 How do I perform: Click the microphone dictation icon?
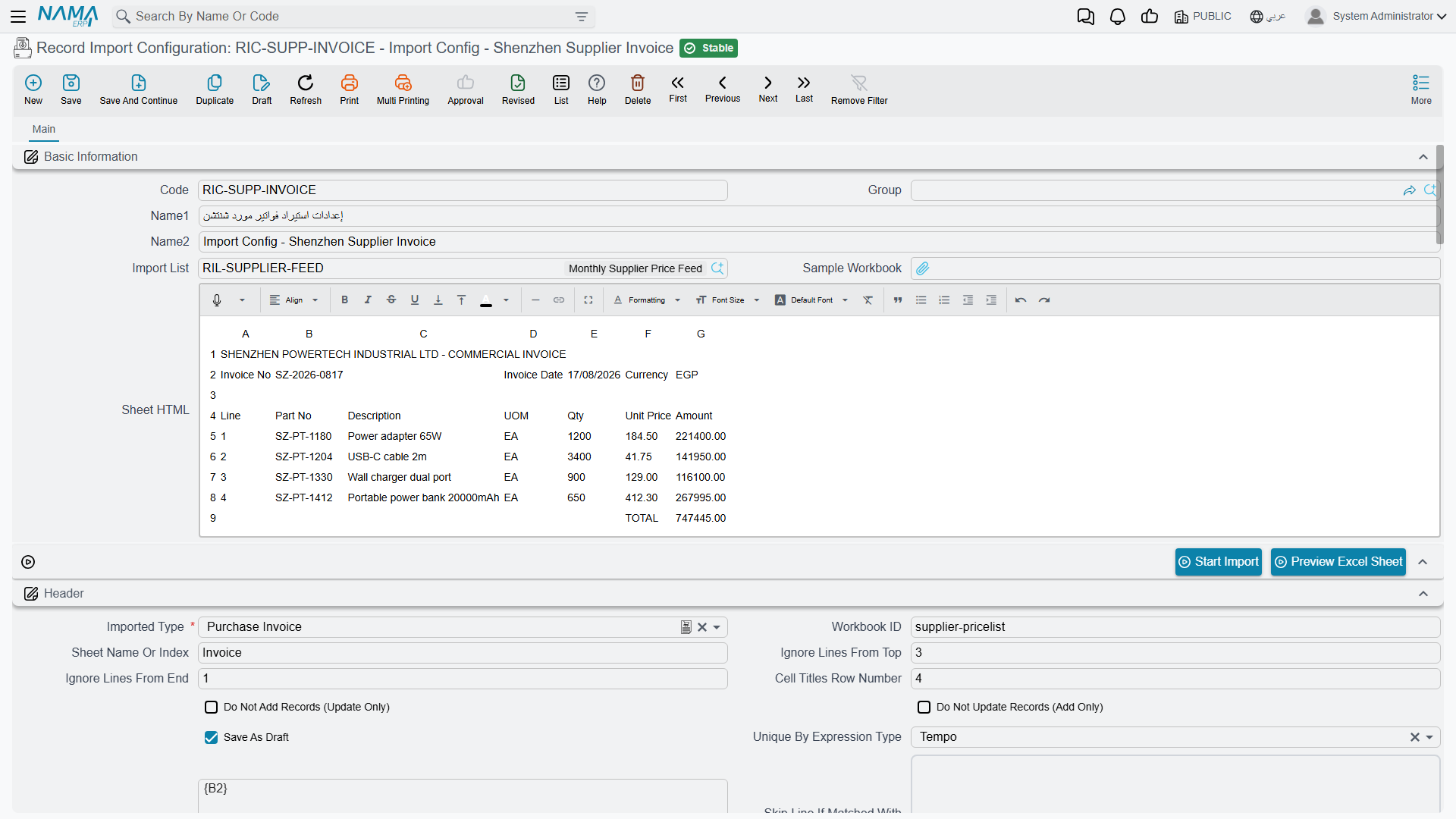point(217,300)
